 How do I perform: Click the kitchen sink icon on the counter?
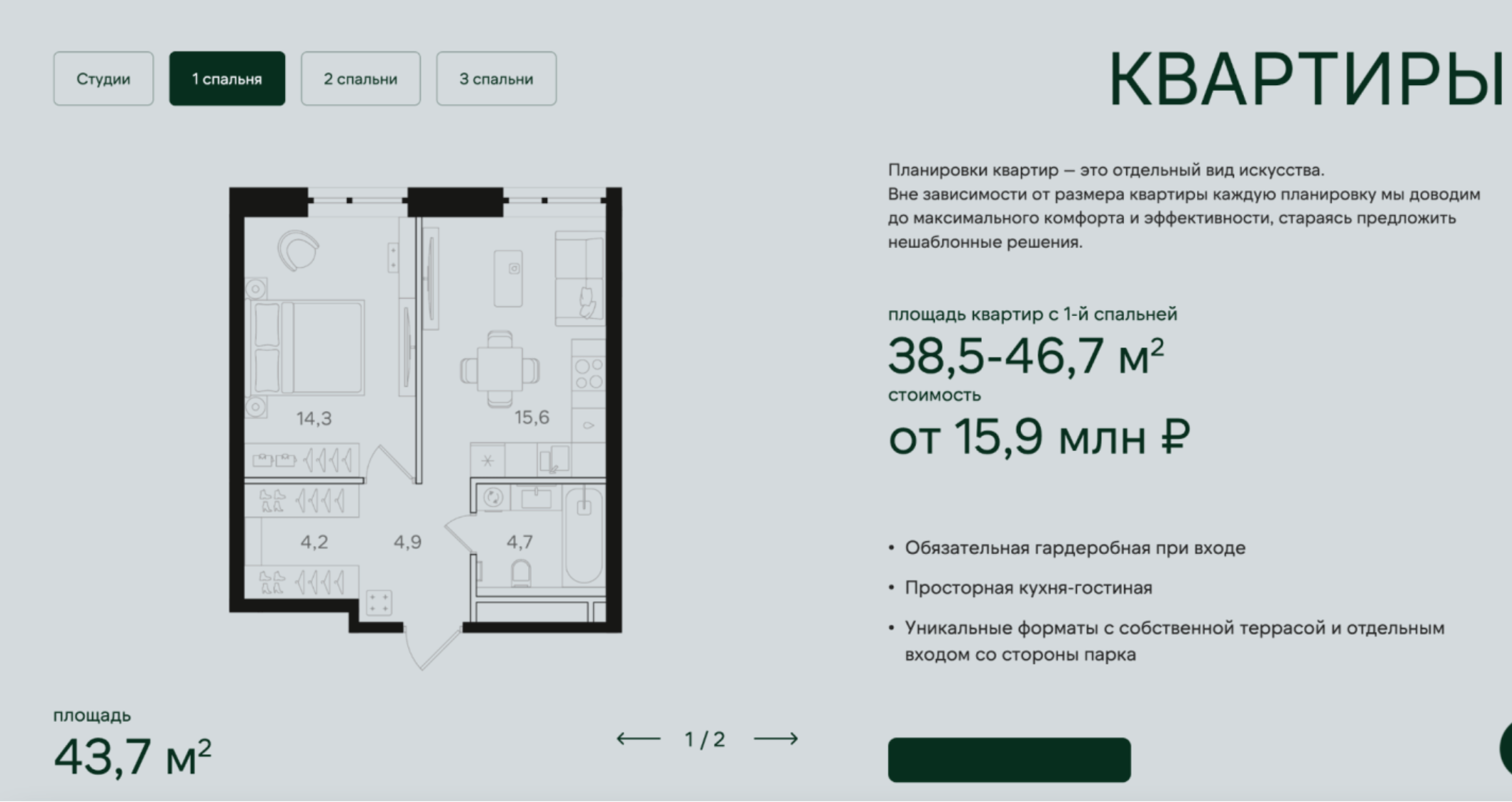(x=554, y=460)
